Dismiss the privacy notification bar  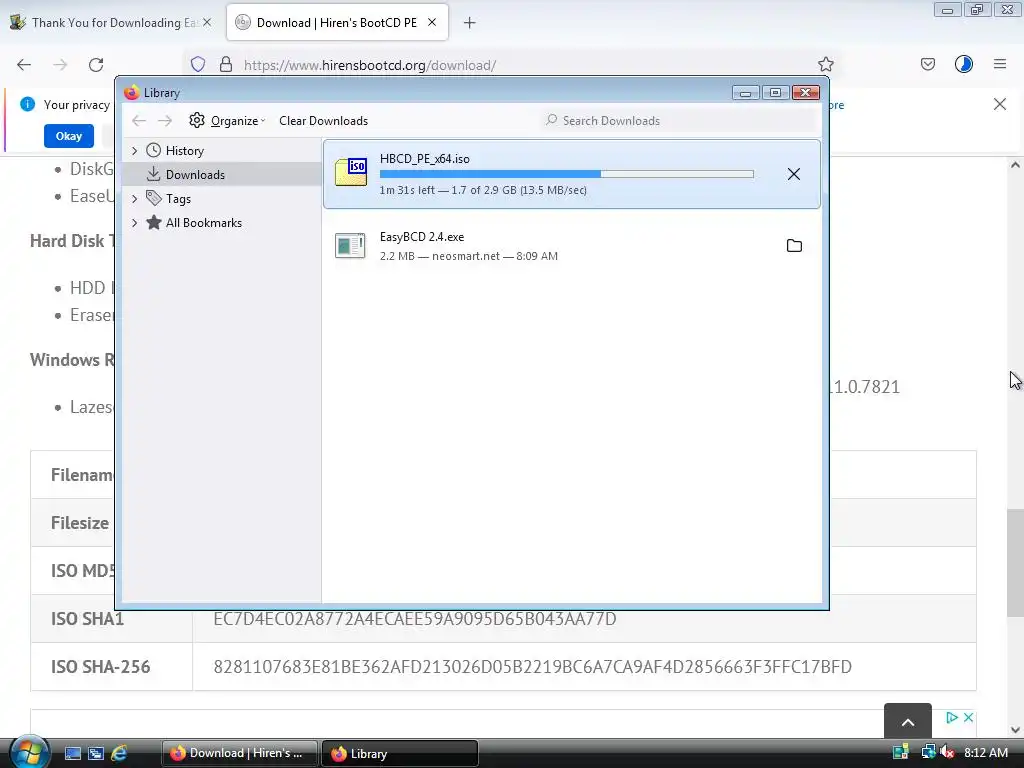[999, 104]
